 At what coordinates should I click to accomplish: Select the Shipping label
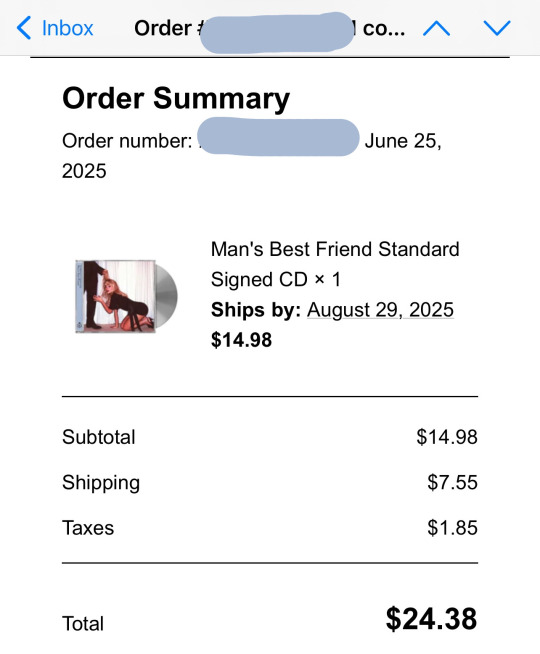click(101, 483)
